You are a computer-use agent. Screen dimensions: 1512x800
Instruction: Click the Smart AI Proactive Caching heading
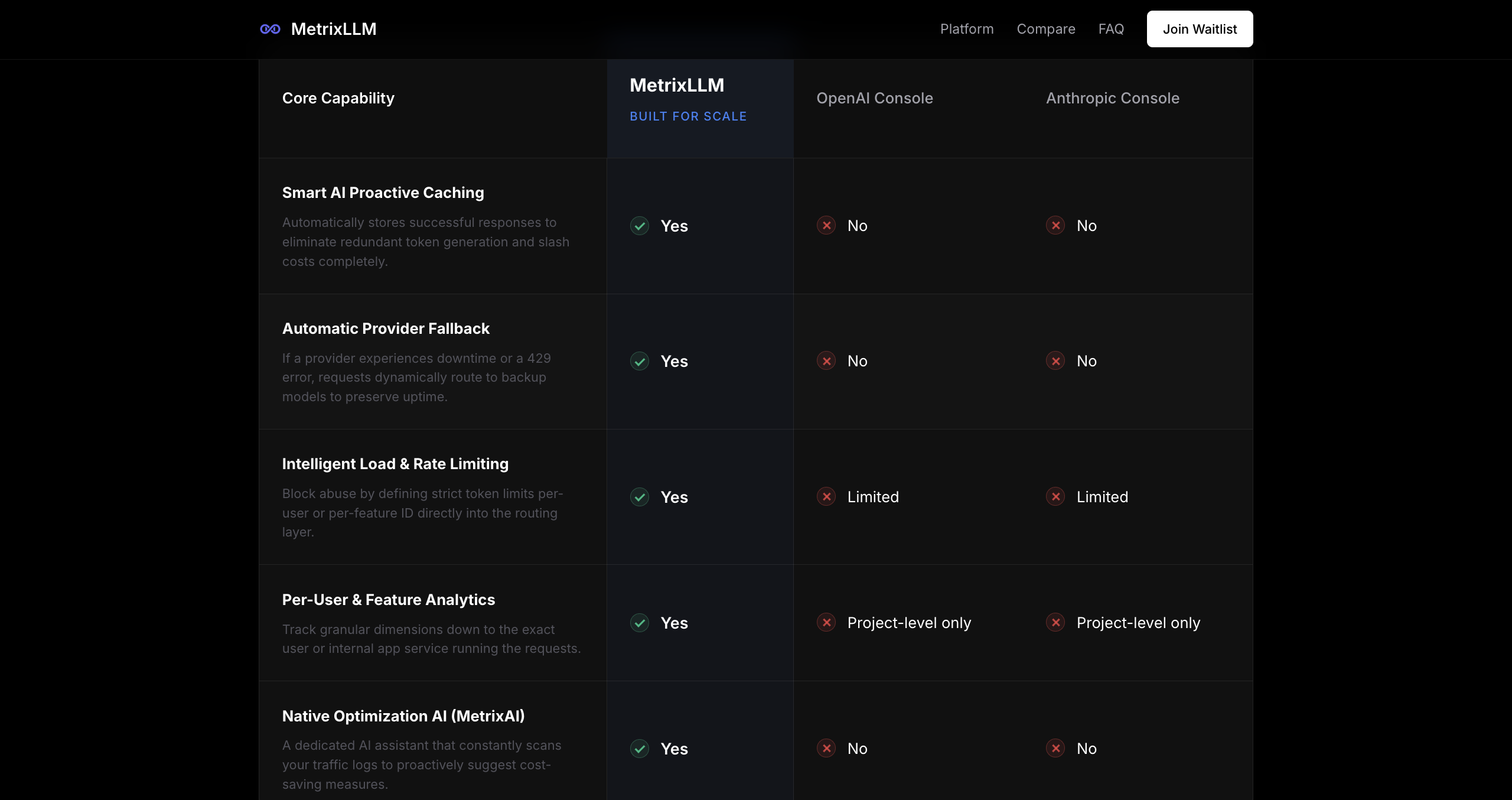383,193
